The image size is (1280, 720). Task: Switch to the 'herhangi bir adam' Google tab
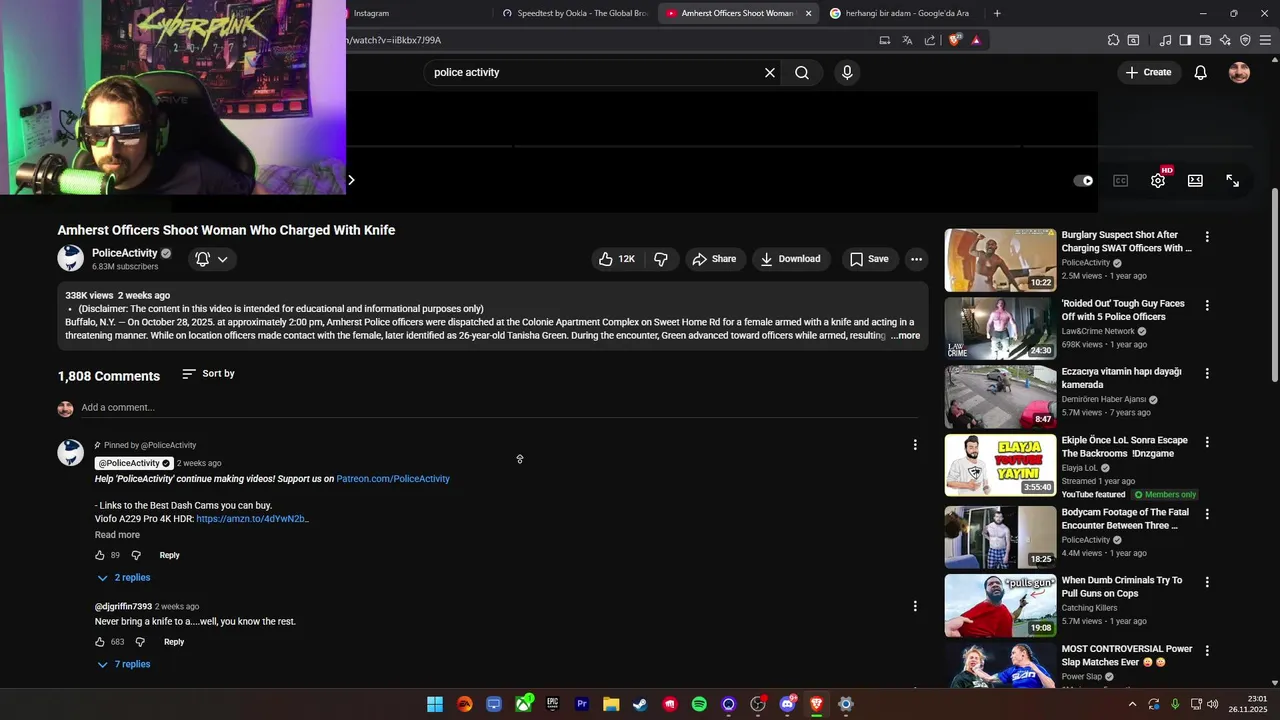coord(900,13)
